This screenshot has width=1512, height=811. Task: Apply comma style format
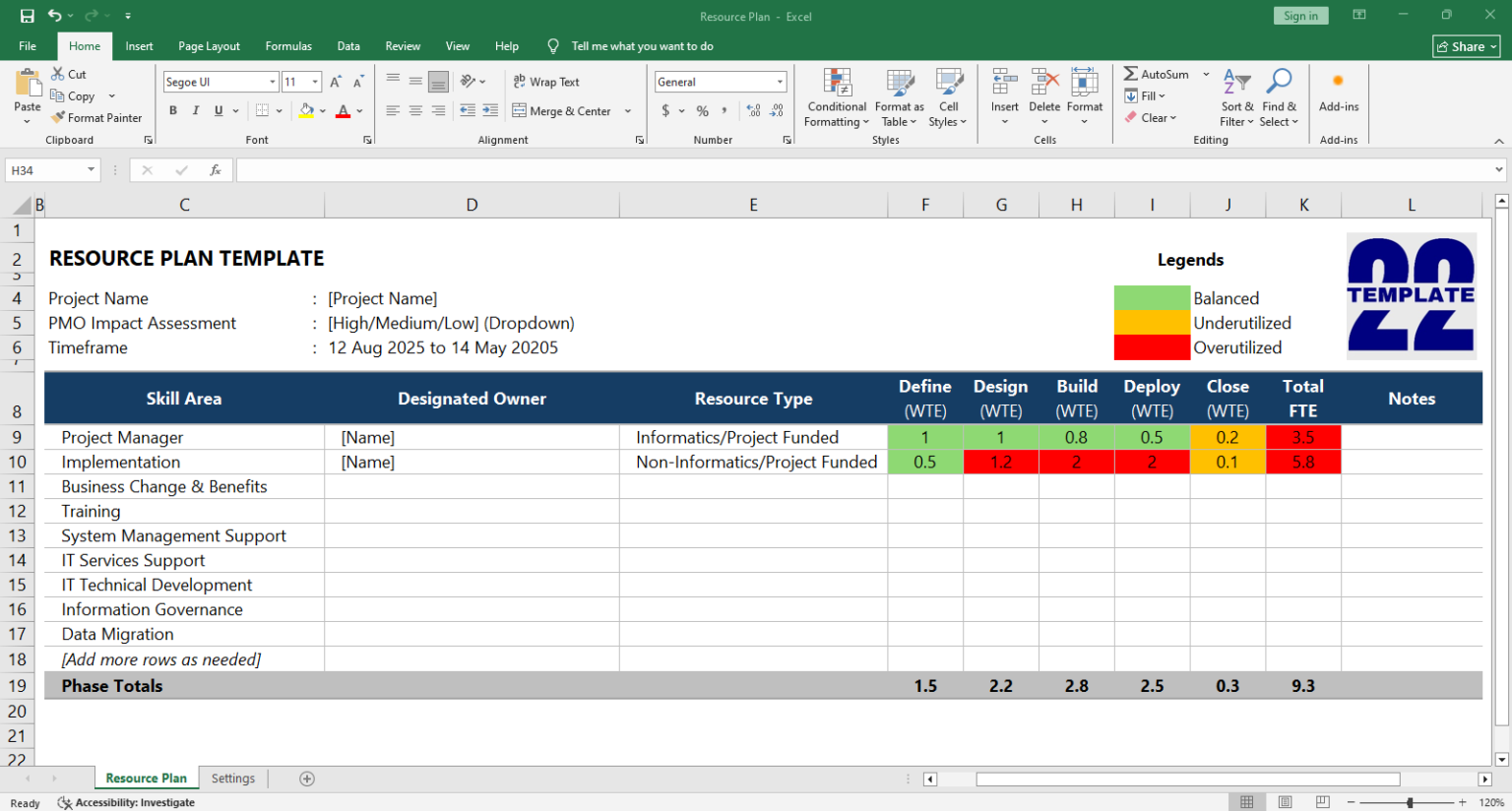click(724, 111)
